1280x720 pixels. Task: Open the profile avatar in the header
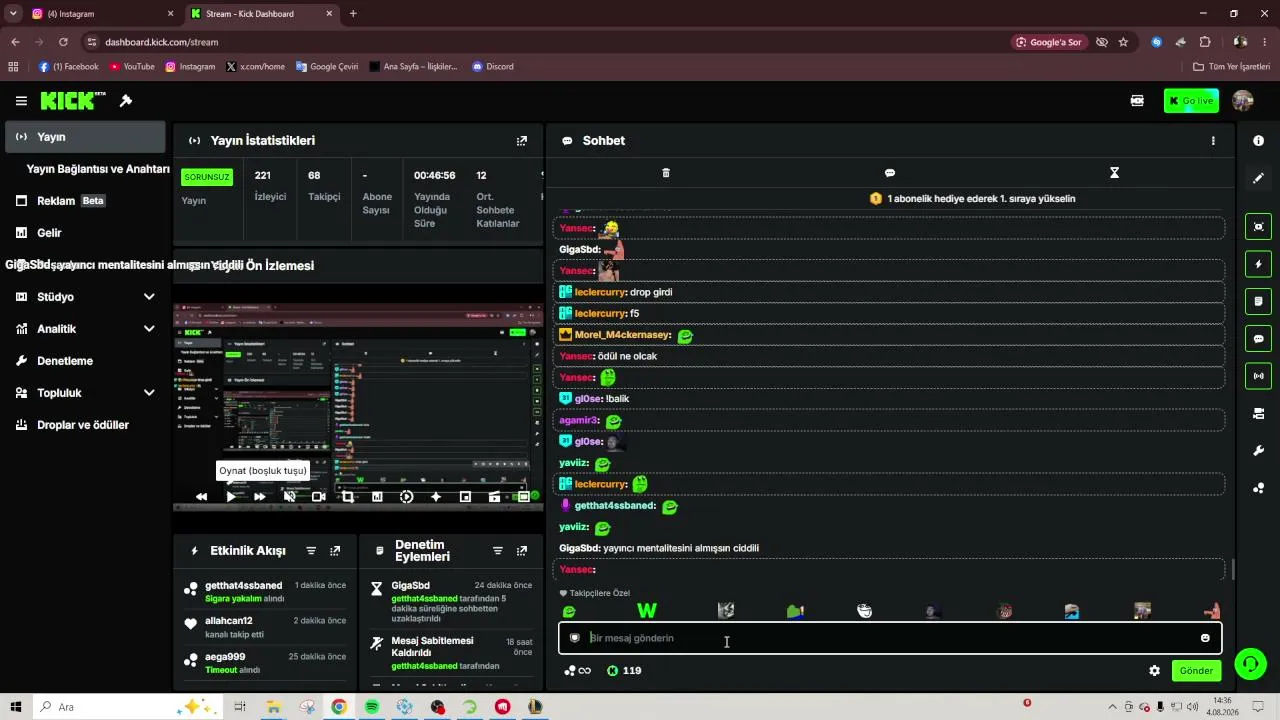pyautogui.click(x=1243, y=101)
